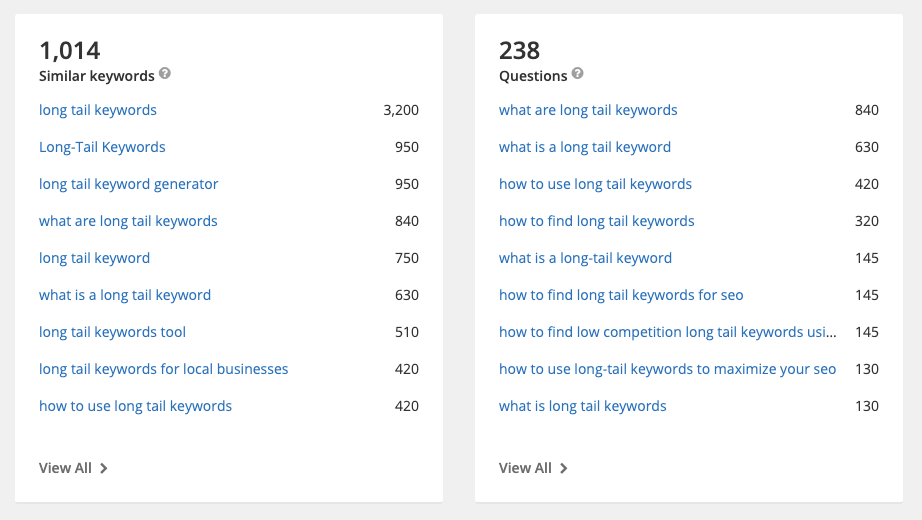Select 'what is long tail keywords' question
The image size is (922, 520).
[582, 406]
